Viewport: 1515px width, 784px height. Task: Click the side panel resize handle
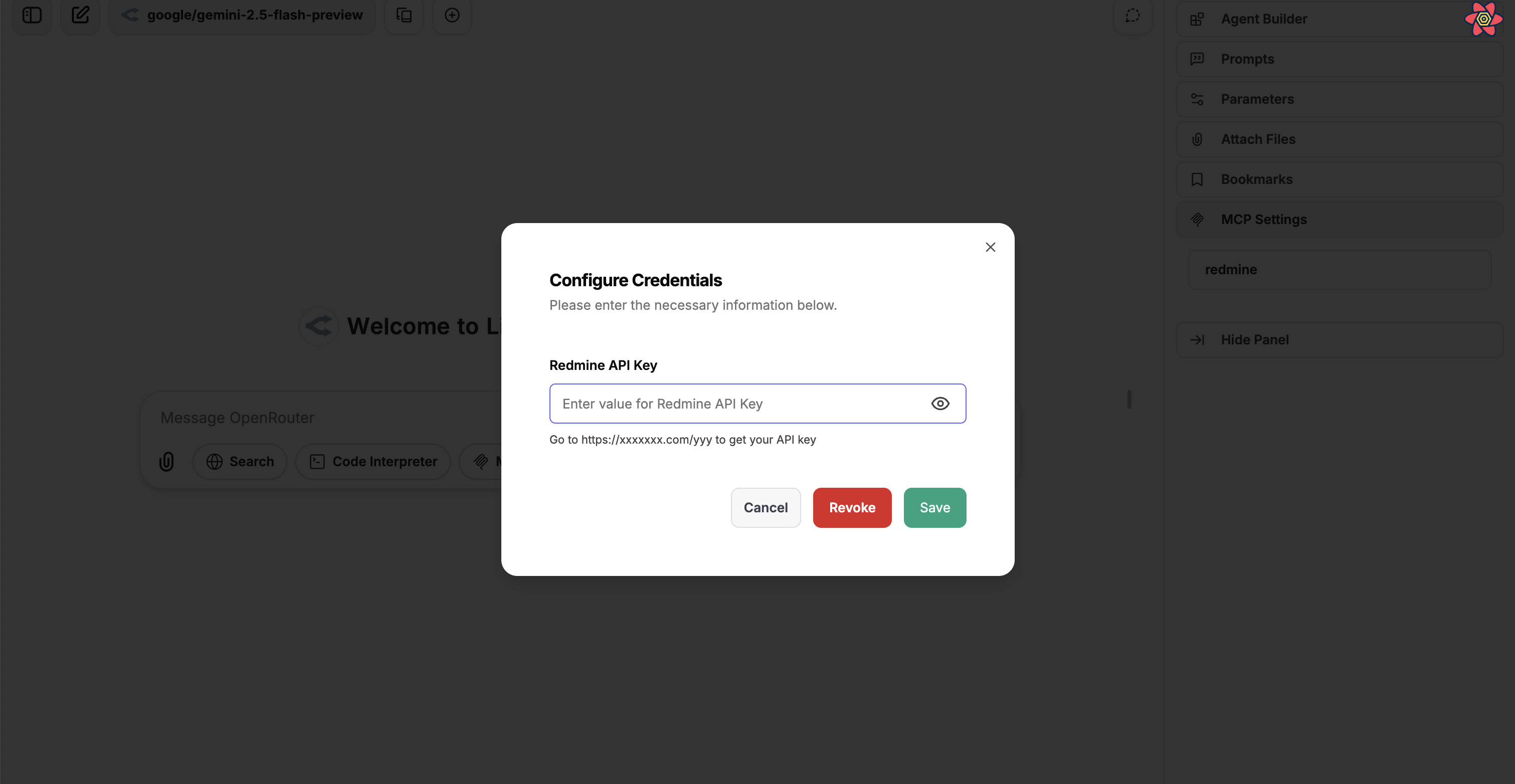point(1129,399)
